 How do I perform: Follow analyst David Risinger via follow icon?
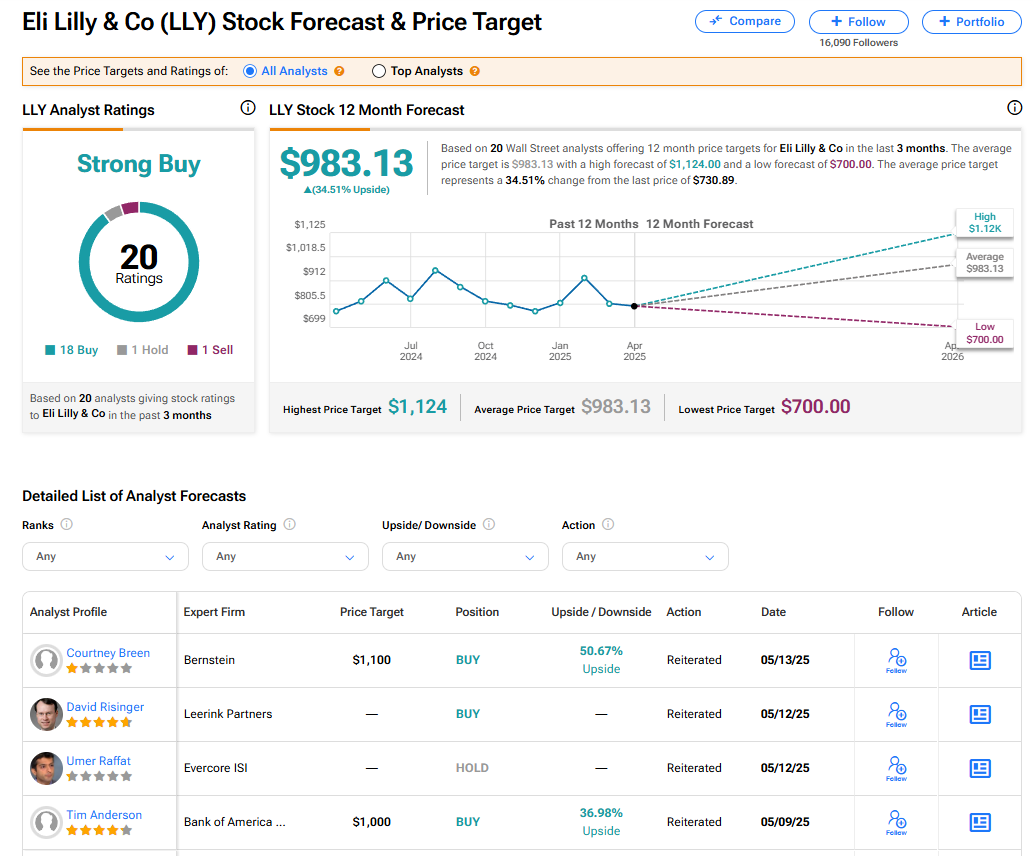point(897,714)
